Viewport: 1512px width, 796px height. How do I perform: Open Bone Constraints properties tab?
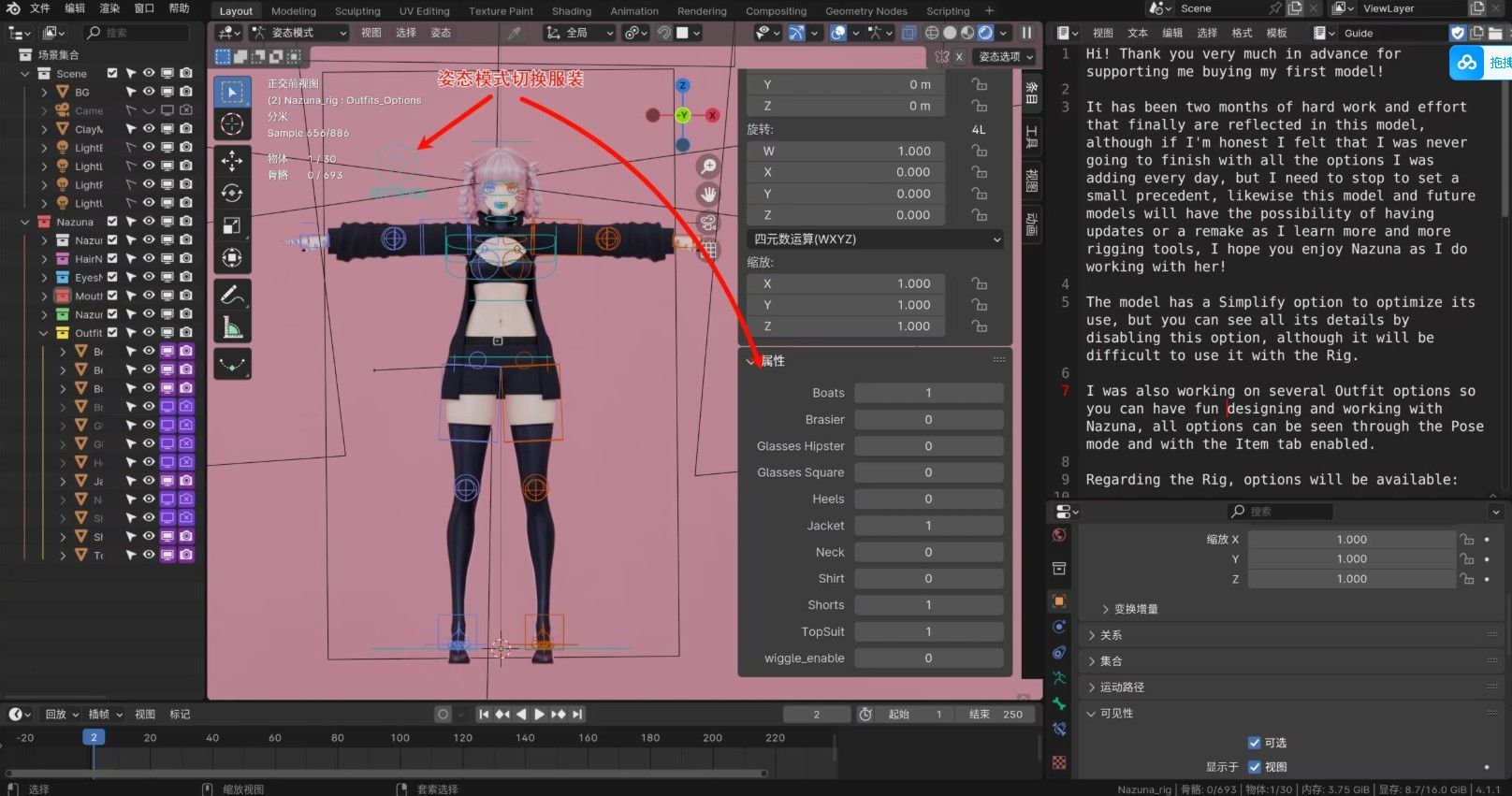1059,729
